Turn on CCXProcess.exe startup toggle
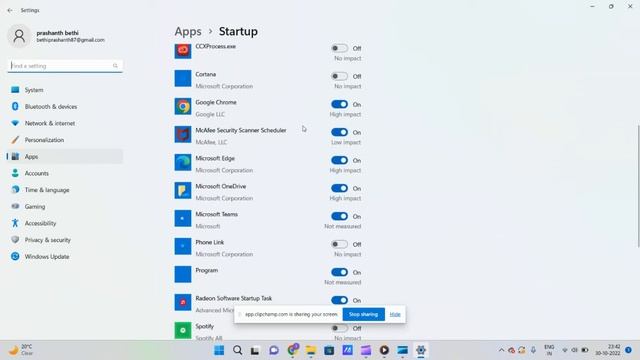This screenshot has height=360, width=640. (x=339, y=48)
